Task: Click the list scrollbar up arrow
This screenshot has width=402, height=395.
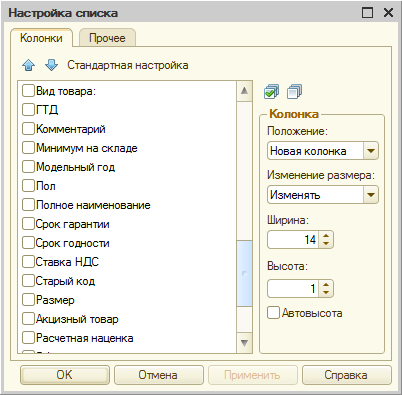Action: 244,91
